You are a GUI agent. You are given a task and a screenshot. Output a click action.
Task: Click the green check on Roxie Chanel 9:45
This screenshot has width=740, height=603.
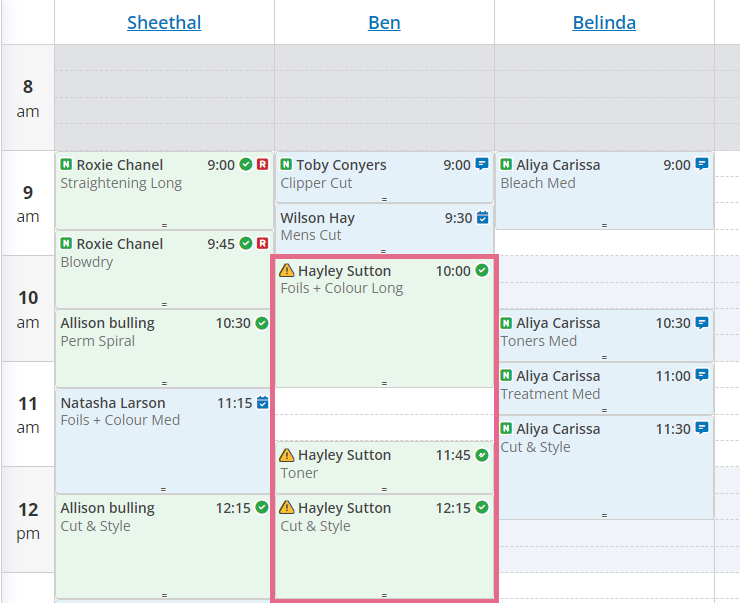(x=246, y=243)
